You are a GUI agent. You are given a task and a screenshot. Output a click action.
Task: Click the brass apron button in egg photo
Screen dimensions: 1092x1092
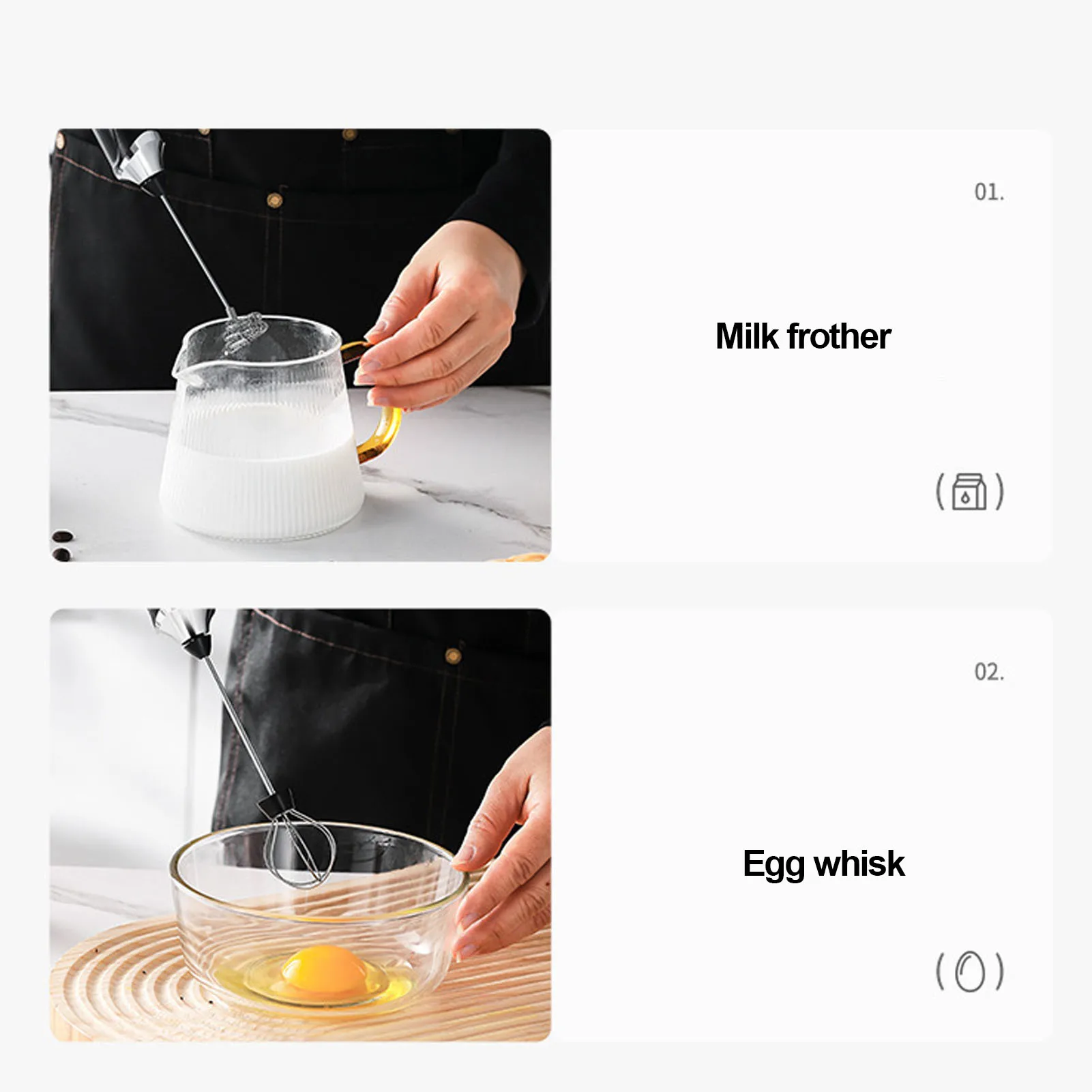(453, 656)
